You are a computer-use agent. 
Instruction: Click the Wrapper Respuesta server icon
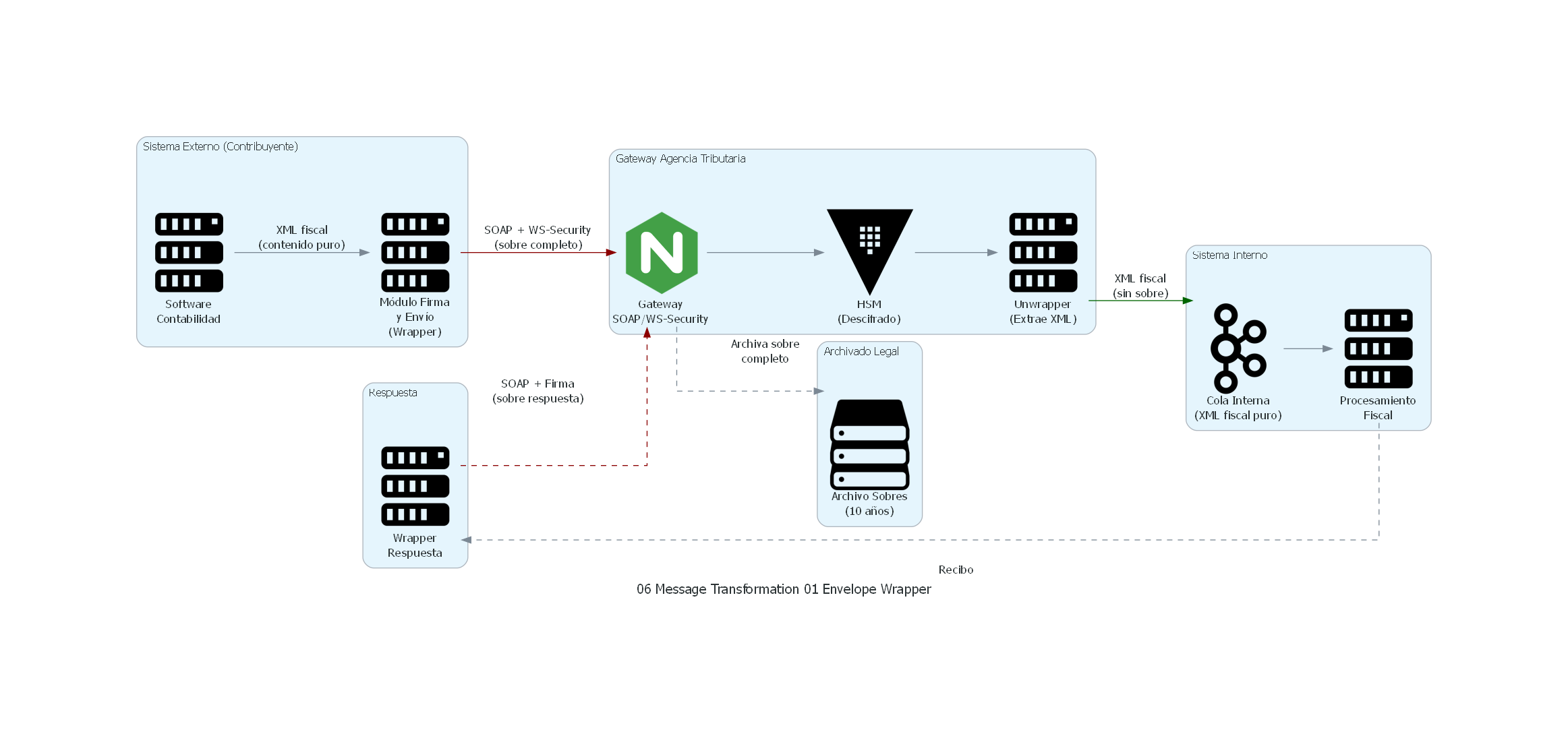coord(415,485)
